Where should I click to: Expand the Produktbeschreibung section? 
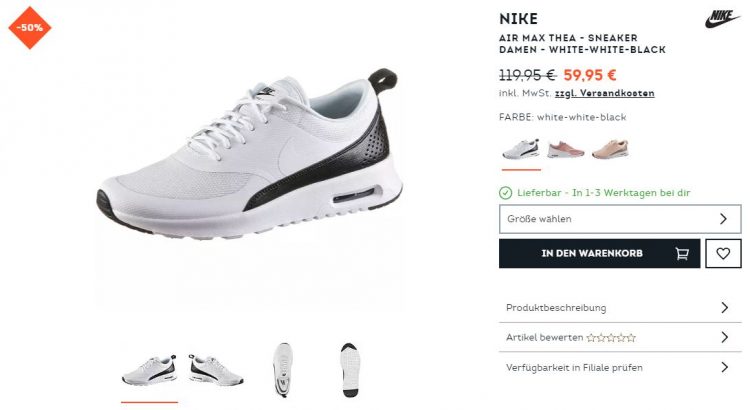point(620,308)
